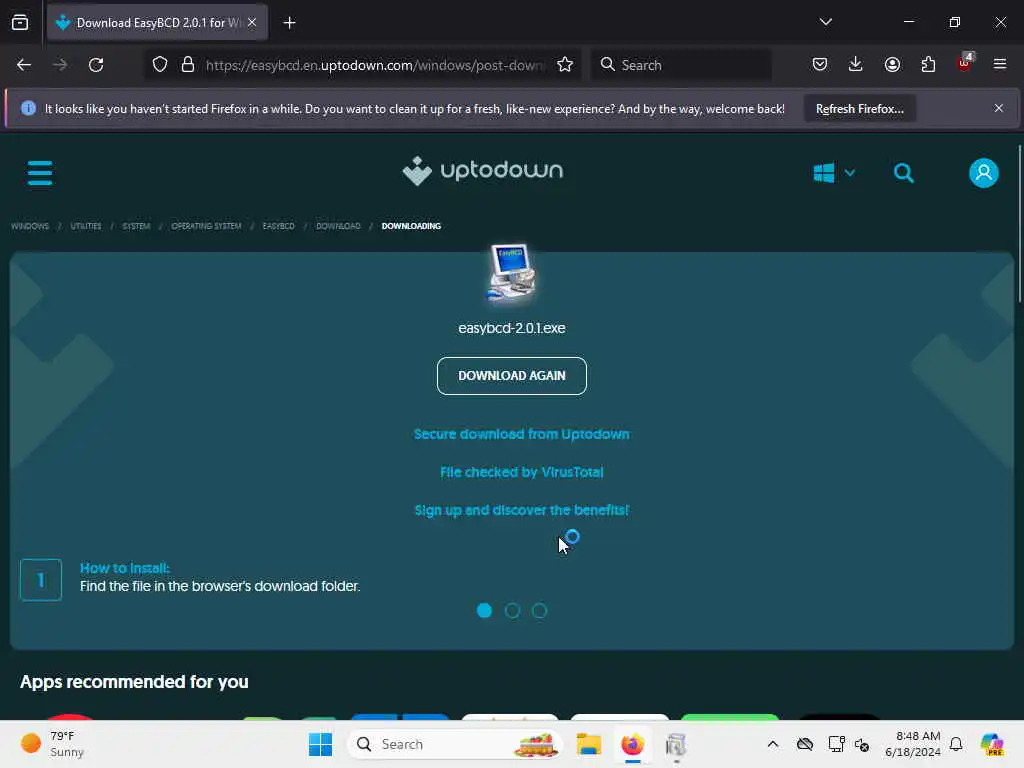Click the page vertical scrollbar
This screenshot has height=768, width=1024.
1019,225
